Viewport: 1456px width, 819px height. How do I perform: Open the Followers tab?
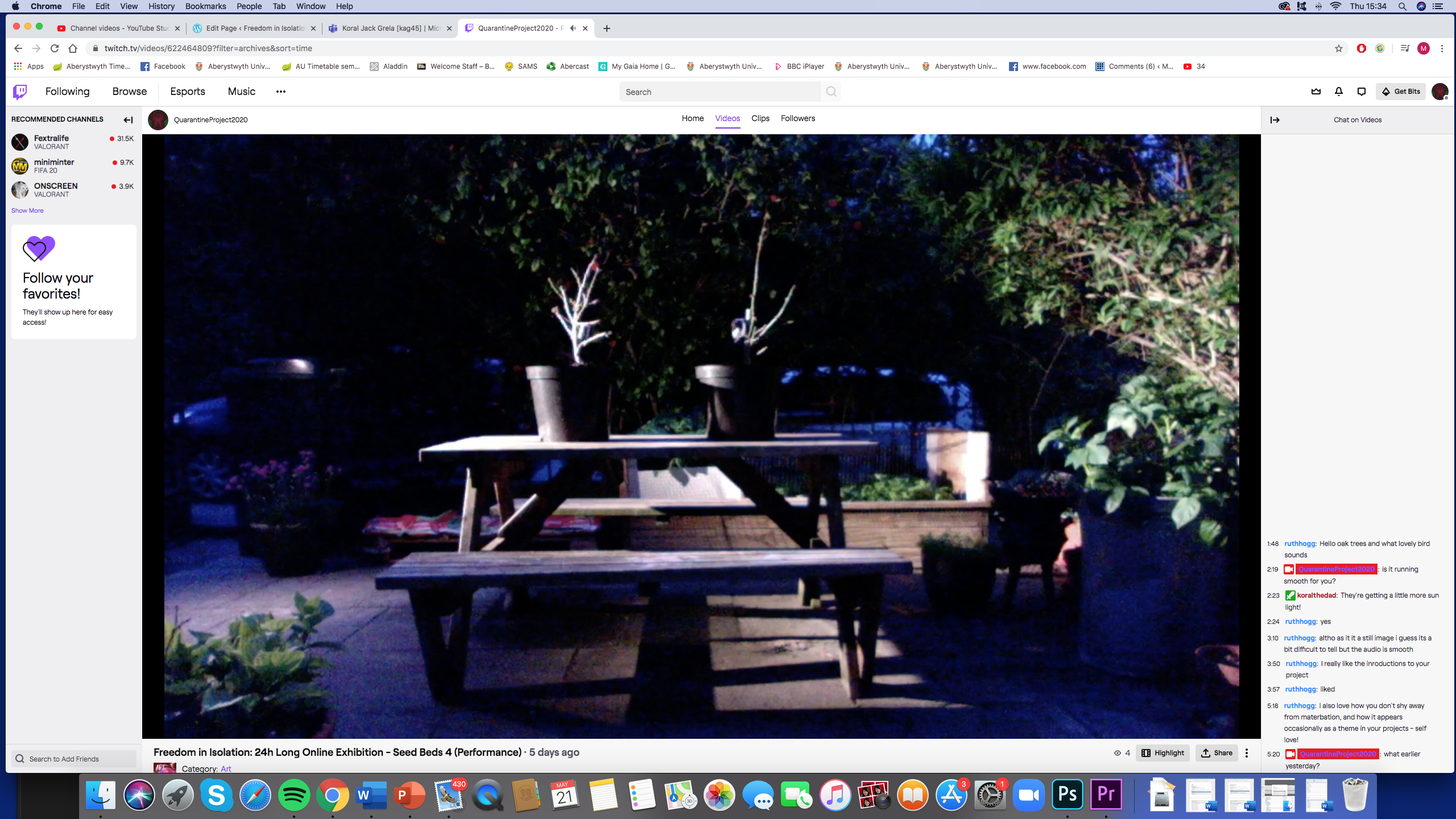click(798, 118)
